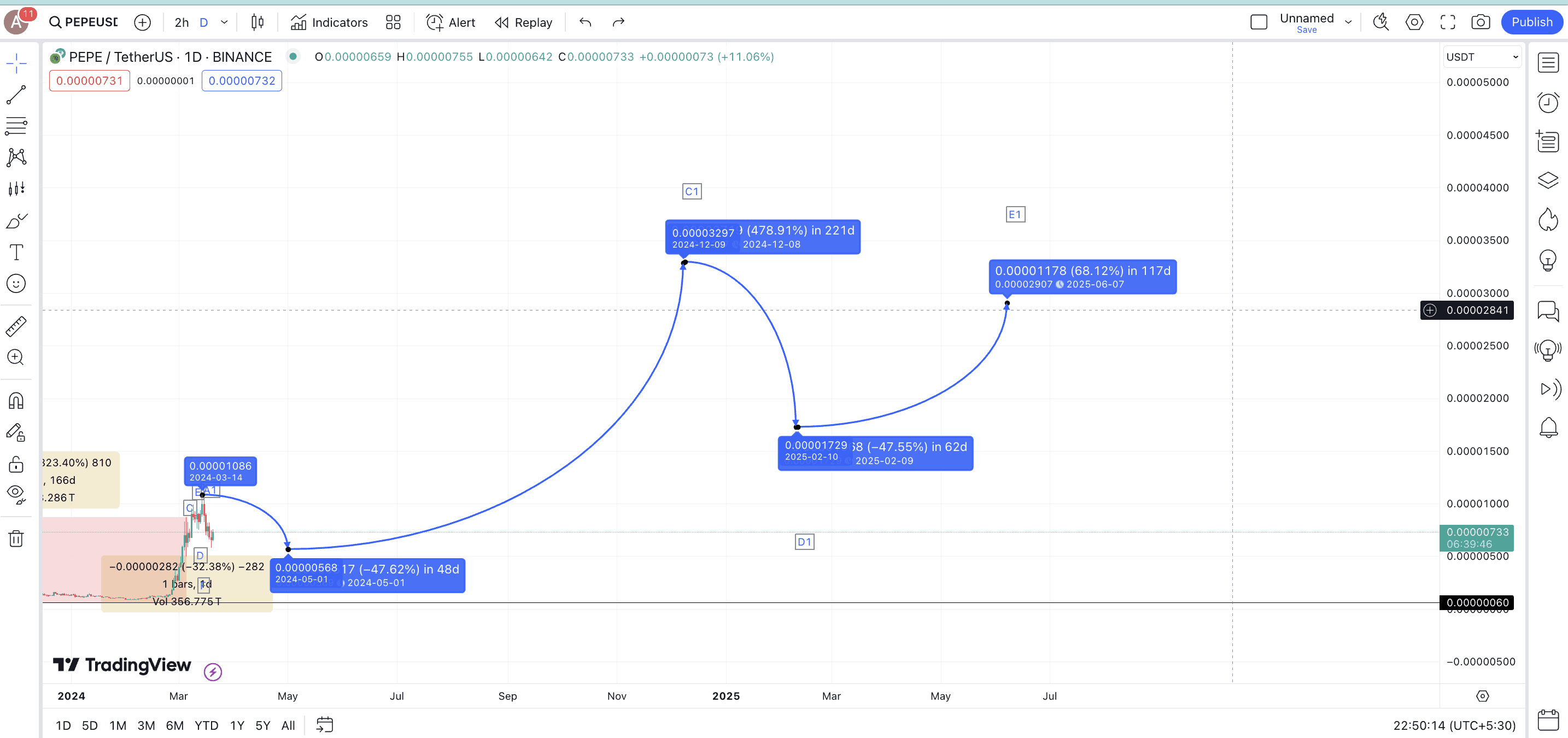Toggle magnet mode on

pyautogui.click(x=16, y=401)
